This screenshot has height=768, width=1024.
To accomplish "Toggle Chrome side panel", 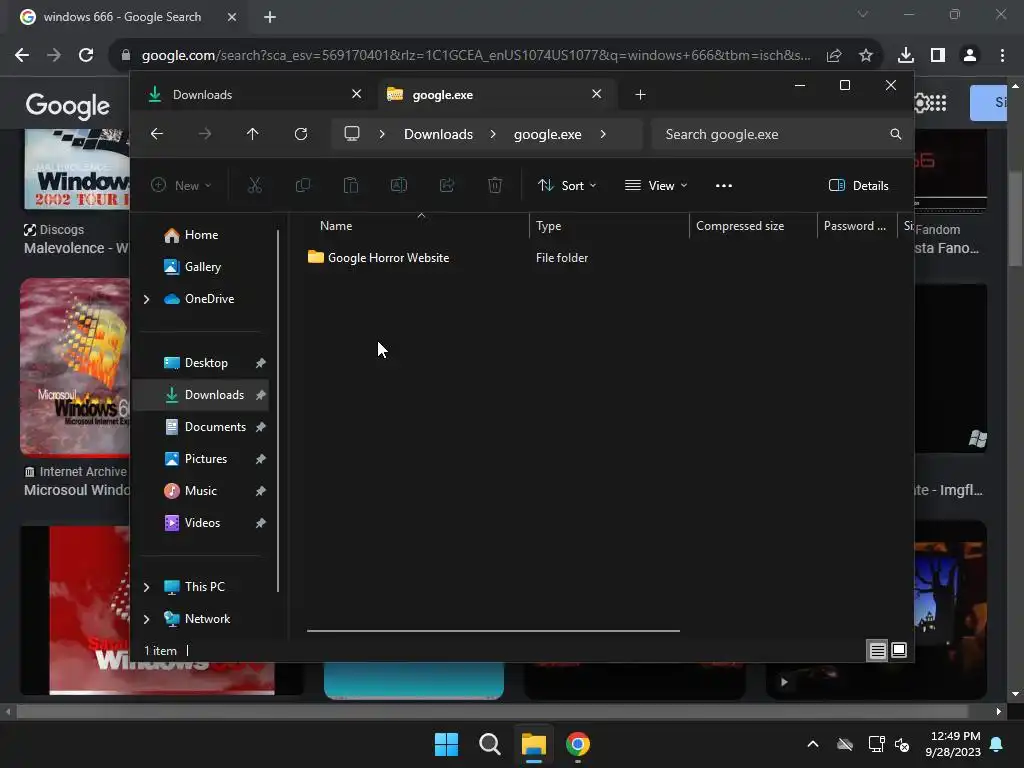I will pos(938,56).
